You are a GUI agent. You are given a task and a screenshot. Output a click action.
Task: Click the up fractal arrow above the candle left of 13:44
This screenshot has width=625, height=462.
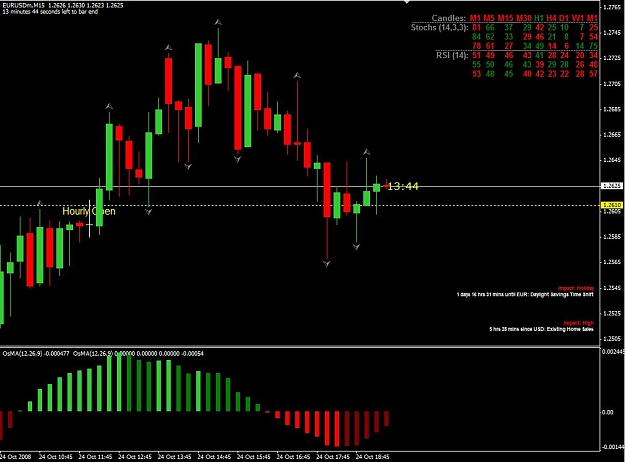366,152
